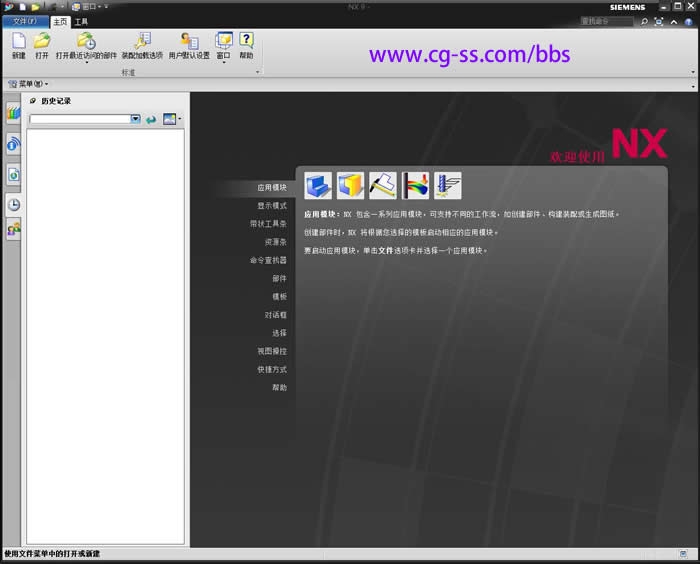
Task: Expand the history filter combo box arrow
Action: tap(135, 119)
